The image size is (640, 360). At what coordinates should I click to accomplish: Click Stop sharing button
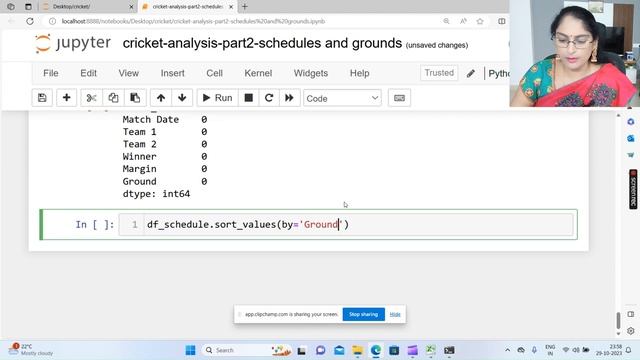[363, 314]
